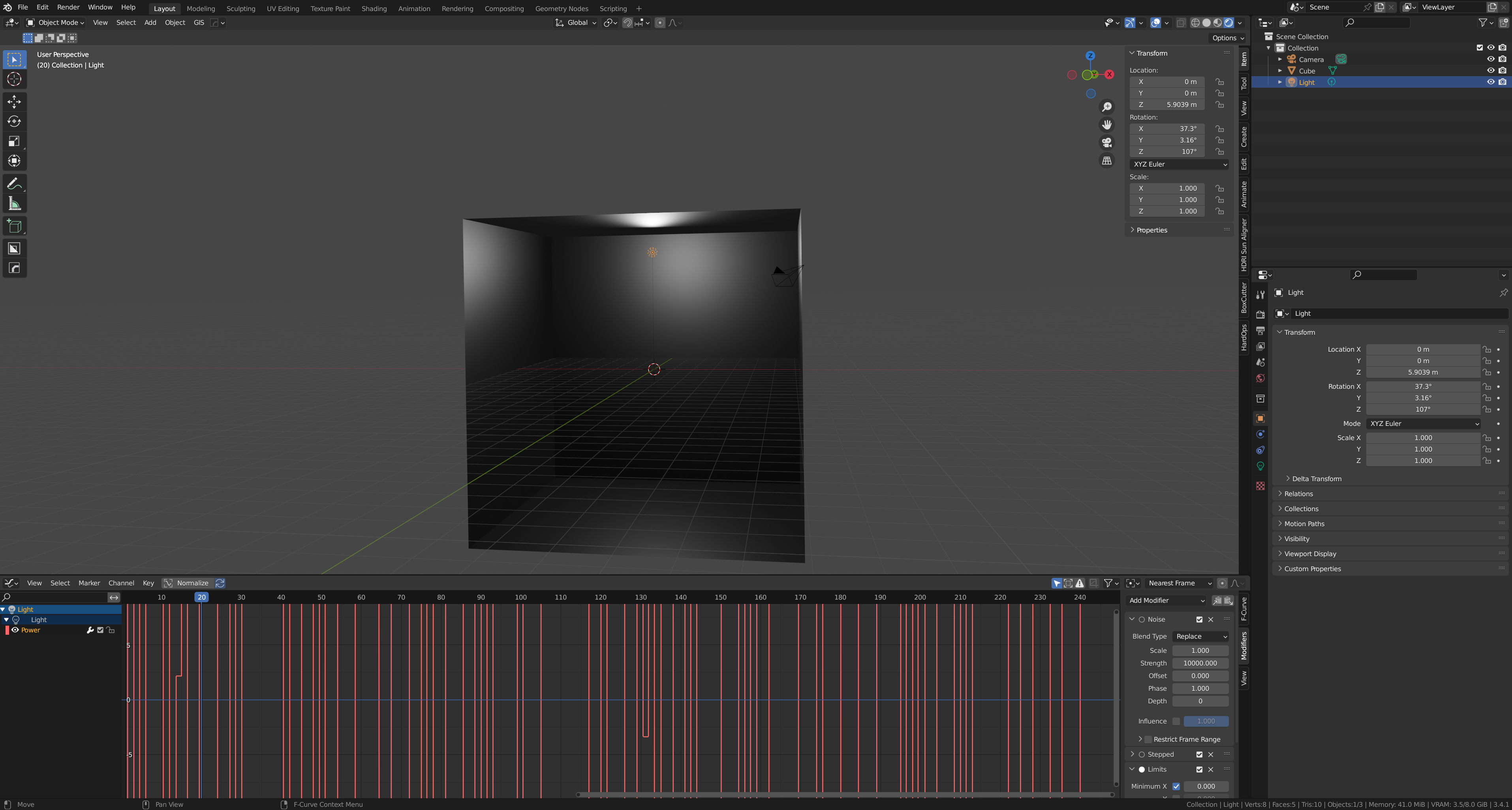The height and width of the screenshot is (810, 1512).
Task: Toggle the Normalize button in graph editor
Action: point(186,583)
